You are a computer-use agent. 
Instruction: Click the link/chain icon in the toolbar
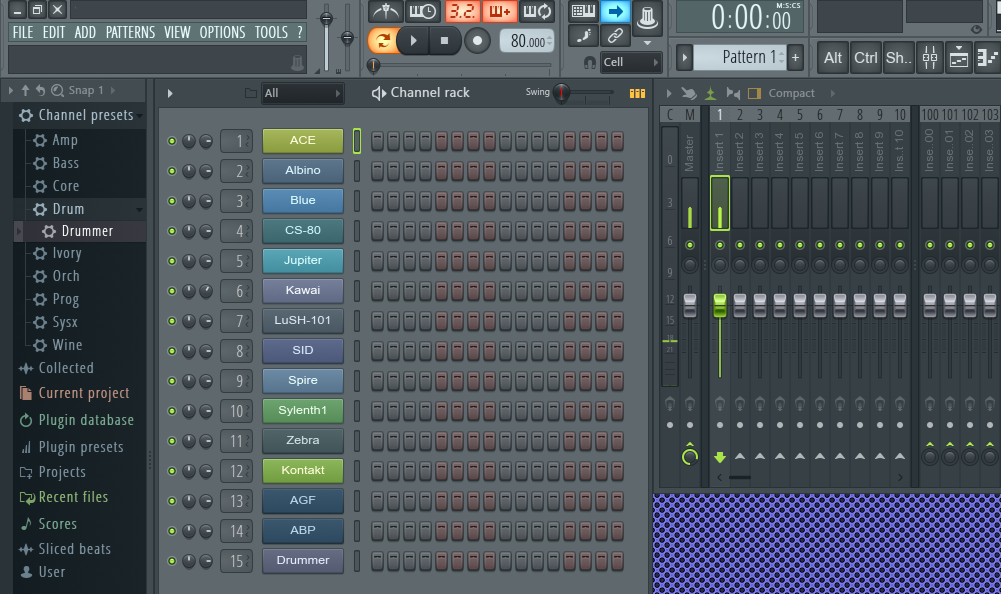click(616, 37)
